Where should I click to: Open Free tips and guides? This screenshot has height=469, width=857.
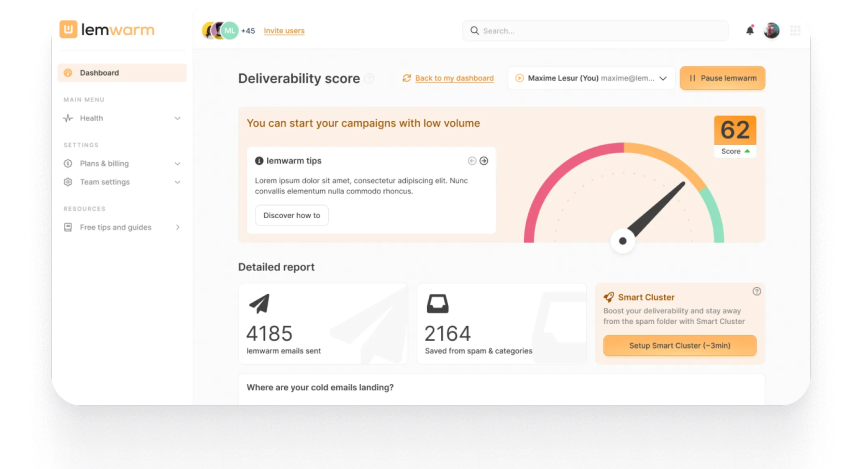(x=122, y=227)
